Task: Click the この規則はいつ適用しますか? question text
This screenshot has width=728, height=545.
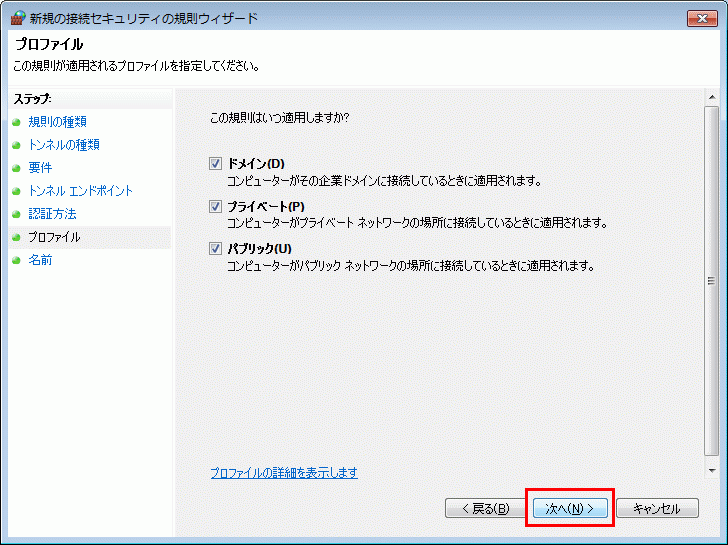Action: (280, 117)
